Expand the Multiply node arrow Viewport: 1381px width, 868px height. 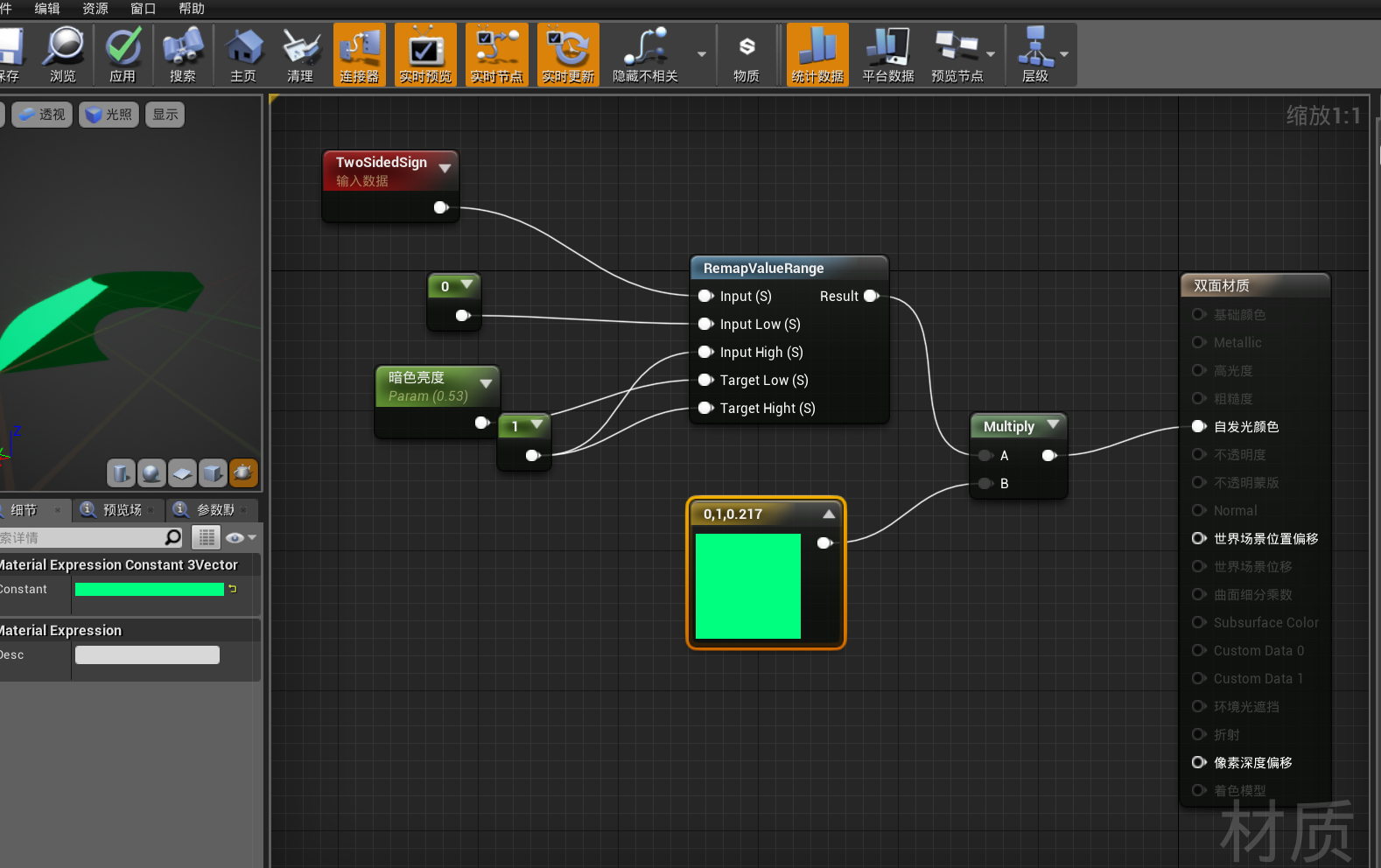[x=1053, y=424]
